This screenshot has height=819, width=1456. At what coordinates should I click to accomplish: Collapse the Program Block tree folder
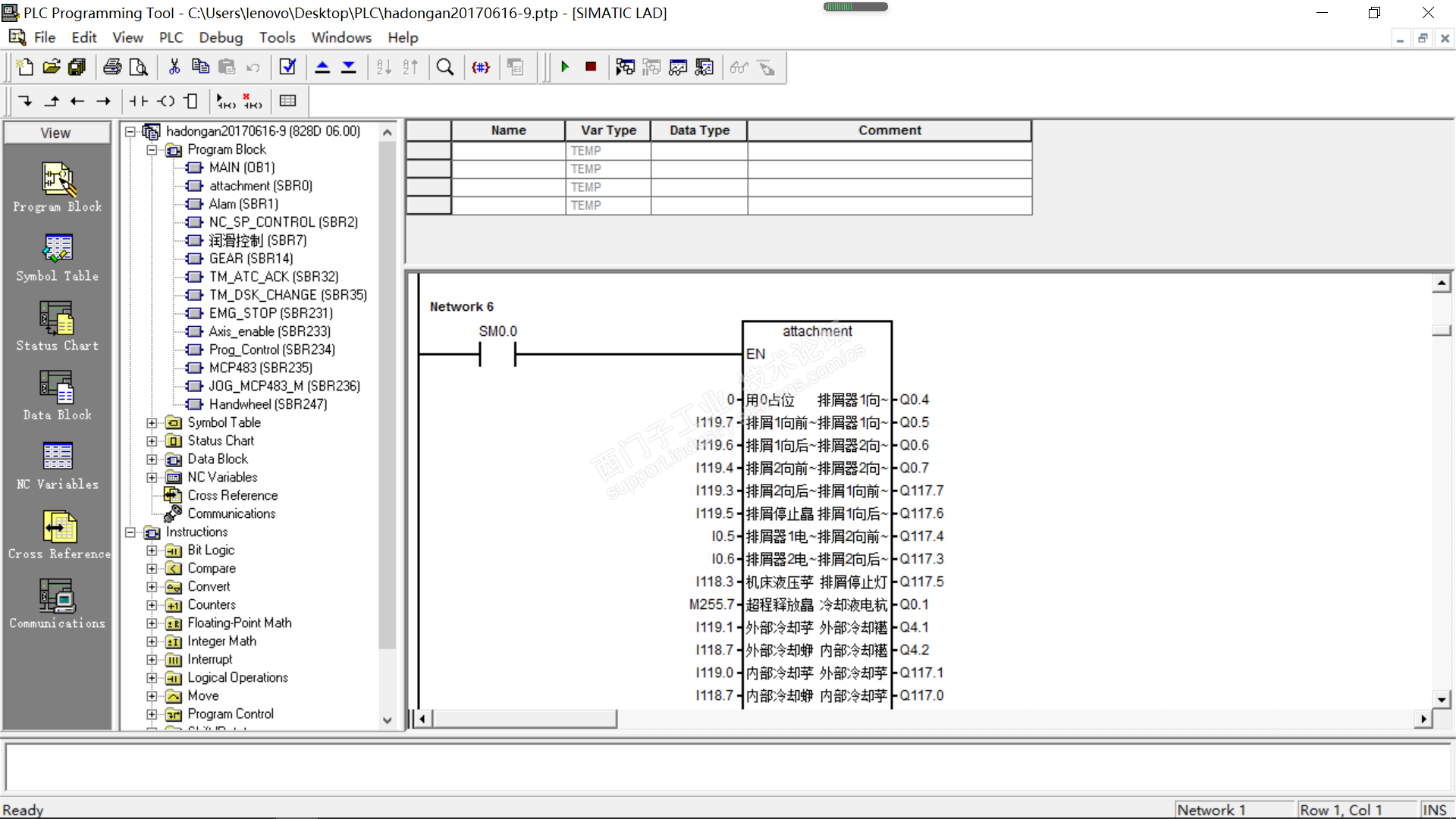point(152,150)
